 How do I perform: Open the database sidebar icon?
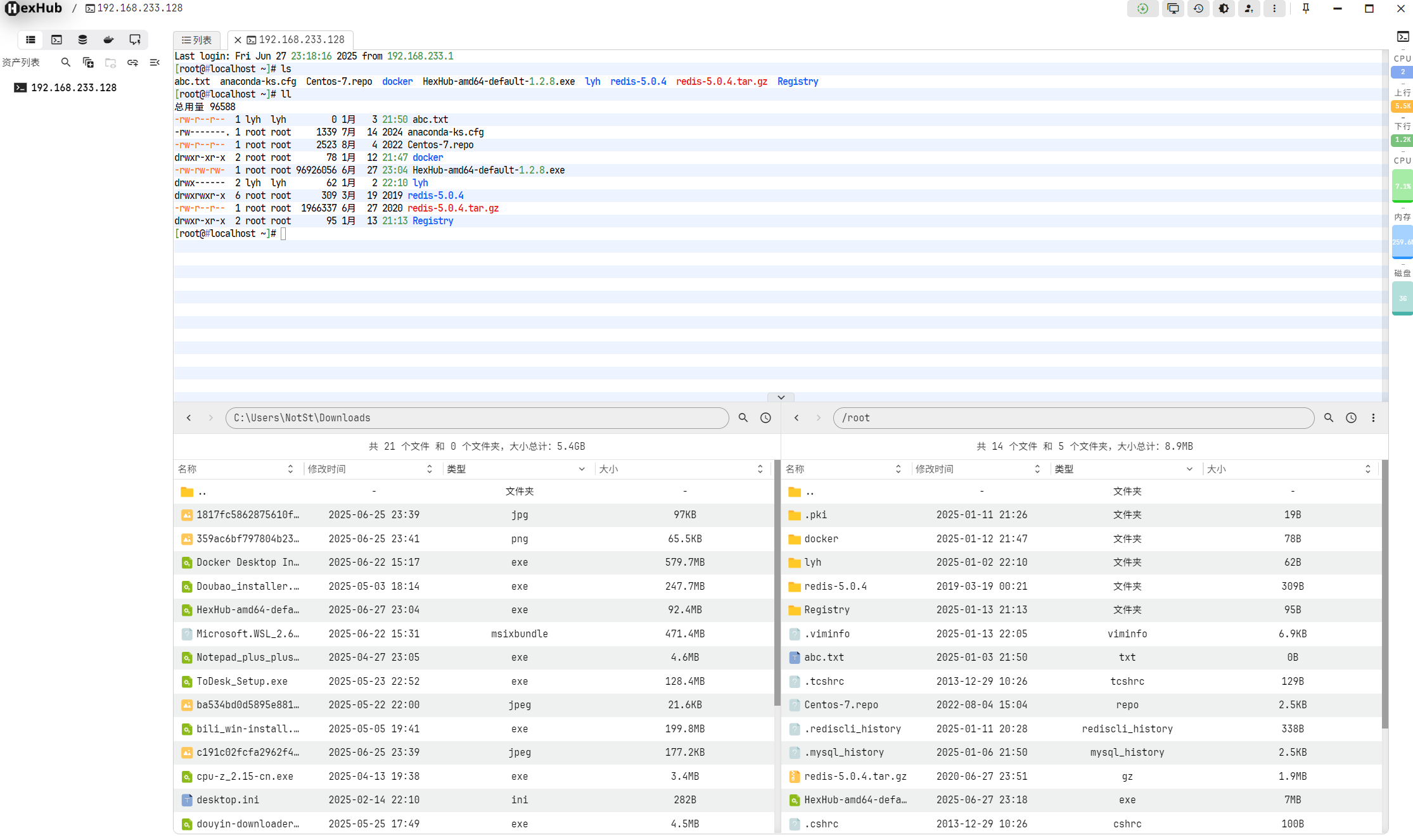tap(82, 39)
